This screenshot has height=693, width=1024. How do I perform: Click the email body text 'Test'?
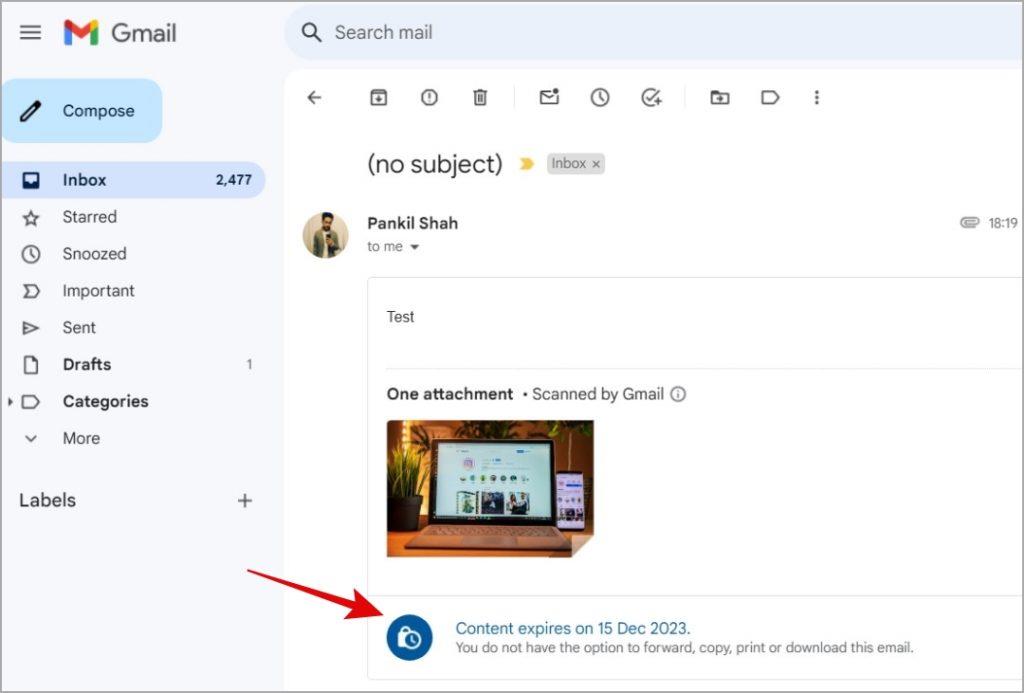coord(400,317)
